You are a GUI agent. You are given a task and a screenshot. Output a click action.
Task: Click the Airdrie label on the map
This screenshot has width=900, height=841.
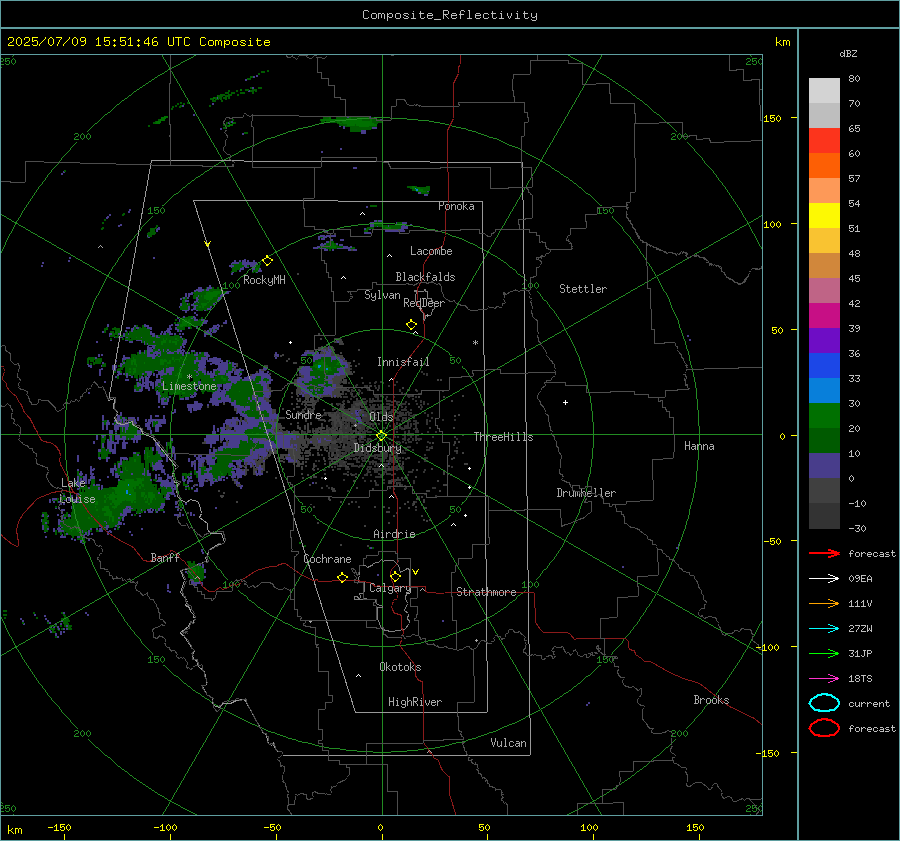coord(394,534)
